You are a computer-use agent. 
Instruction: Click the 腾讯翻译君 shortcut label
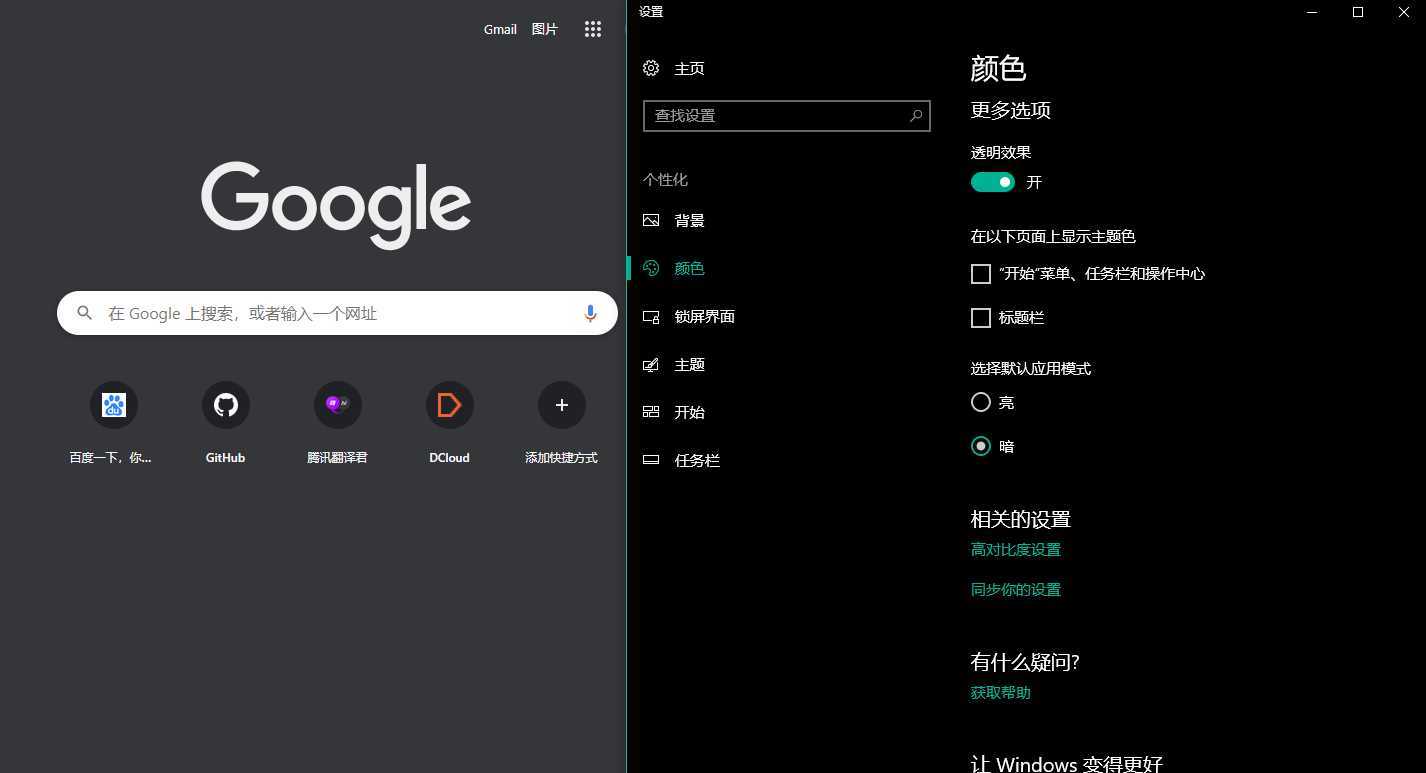point(337,458)
